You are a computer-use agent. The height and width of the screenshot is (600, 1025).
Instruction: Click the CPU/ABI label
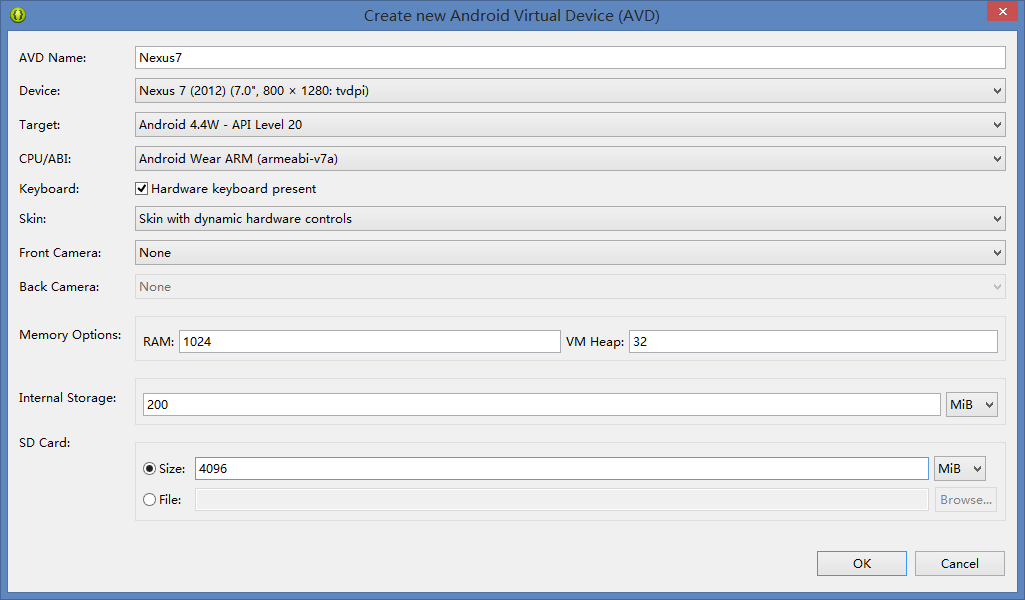click(45, 159)
